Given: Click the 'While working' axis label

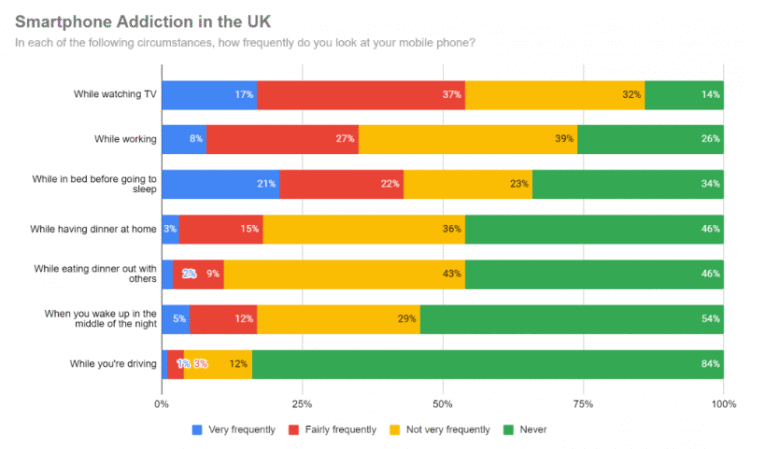Looking at the screenshot, I should (125, 139).
